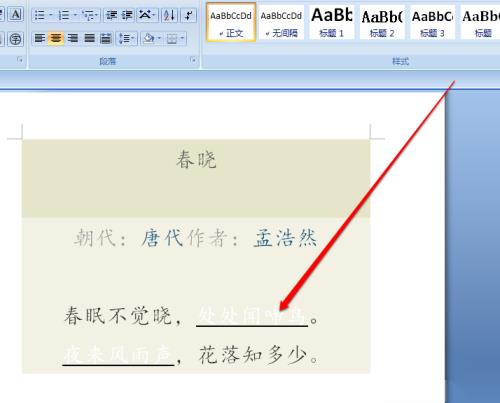Open the font group dialog launcher
Viewport: 500px width, 403px height.
coord(20,60)
